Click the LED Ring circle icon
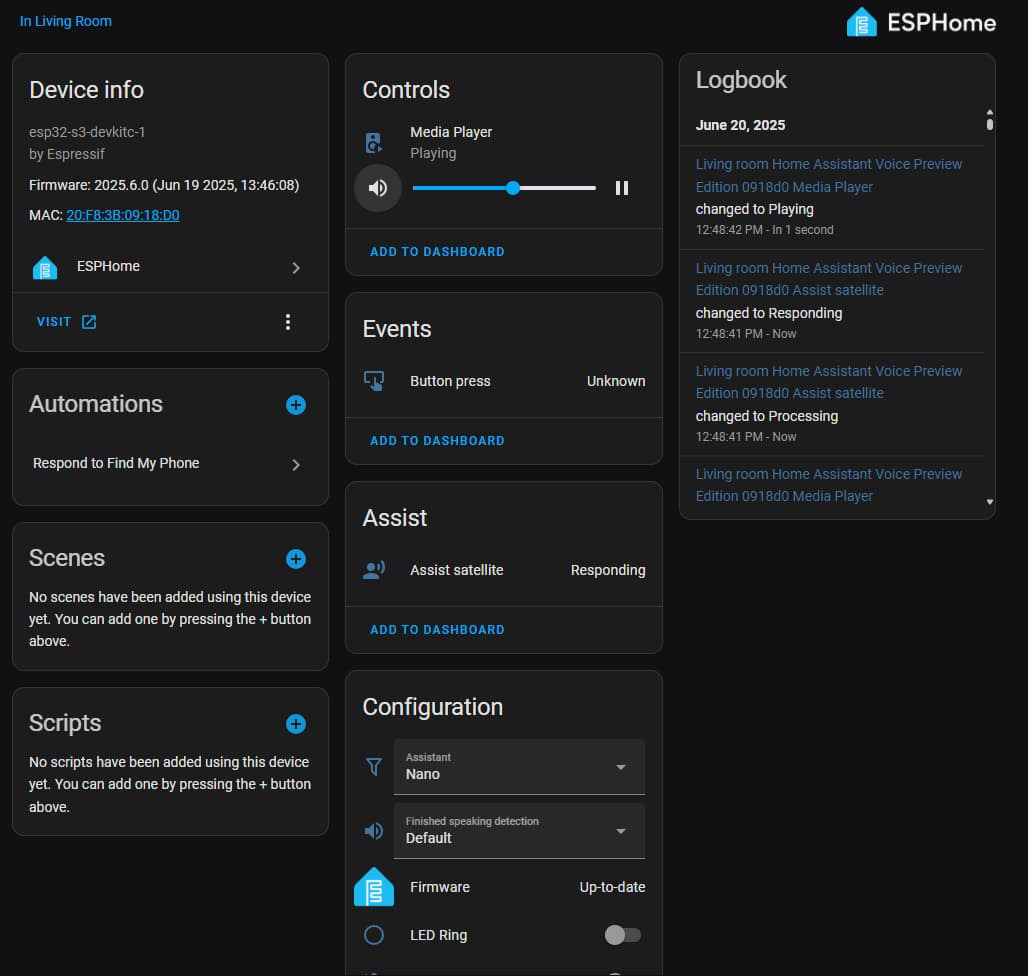 point(374,935)
